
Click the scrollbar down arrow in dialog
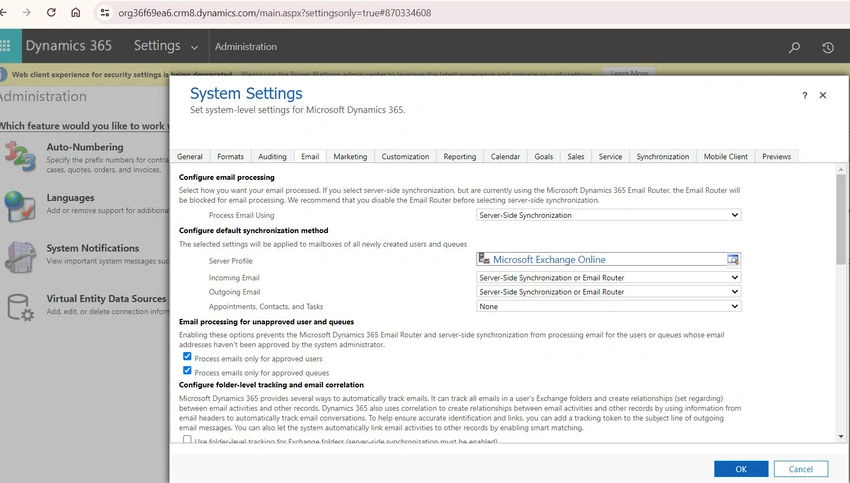pyautogui.click(x=841, y=436)
